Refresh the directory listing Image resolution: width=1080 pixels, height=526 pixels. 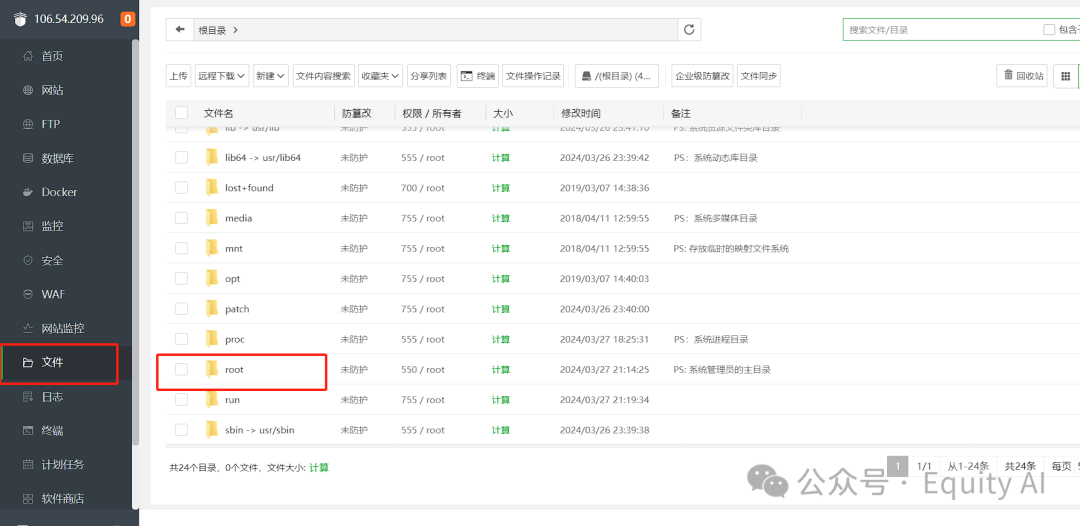[x=689, y=30]
